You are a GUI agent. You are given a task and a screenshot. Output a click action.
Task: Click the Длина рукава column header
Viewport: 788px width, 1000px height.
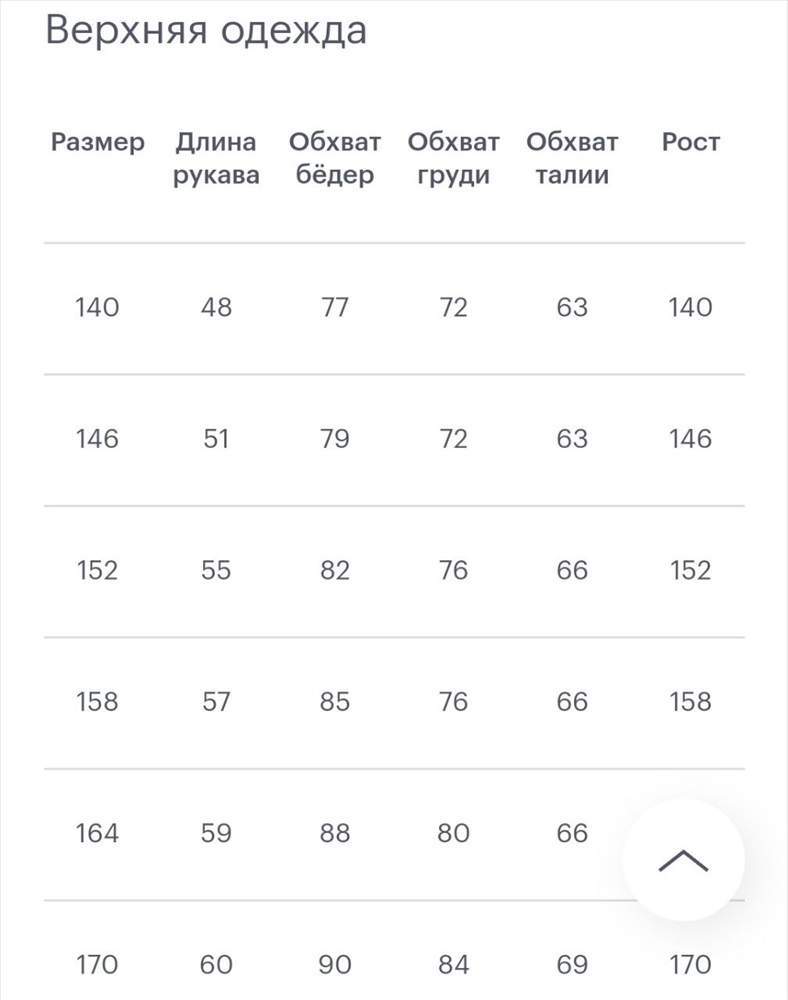216,158
